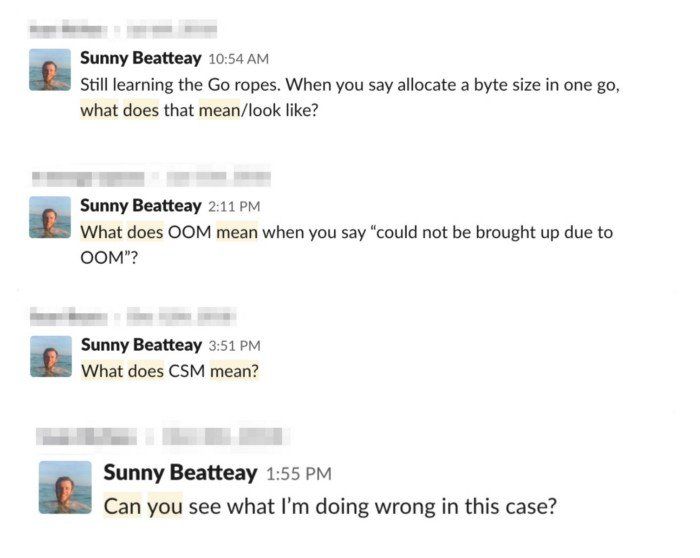This screenshot has height=558, width=700.
Task: Click the blurred header above the 3:51 PM message
Action: coord(130,317)
